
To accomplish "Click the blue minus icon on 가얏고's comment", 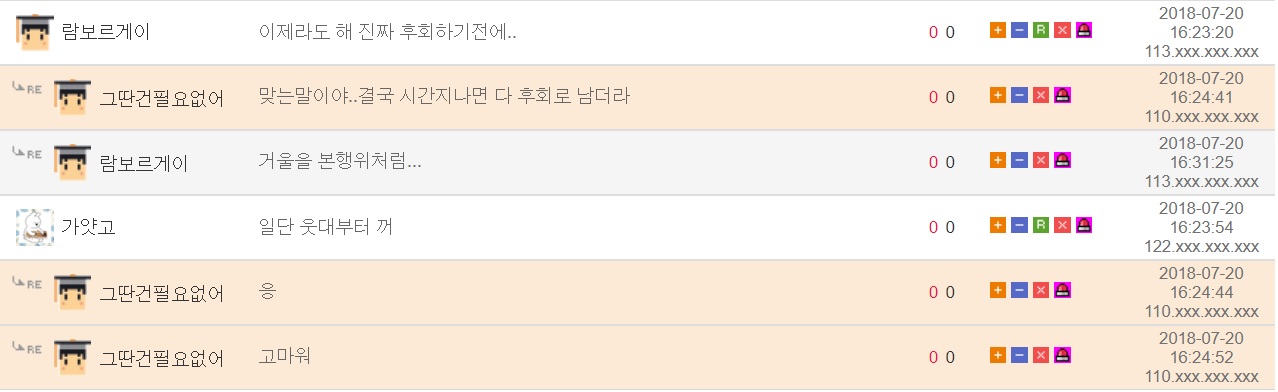I will [x=1019, y=226].
